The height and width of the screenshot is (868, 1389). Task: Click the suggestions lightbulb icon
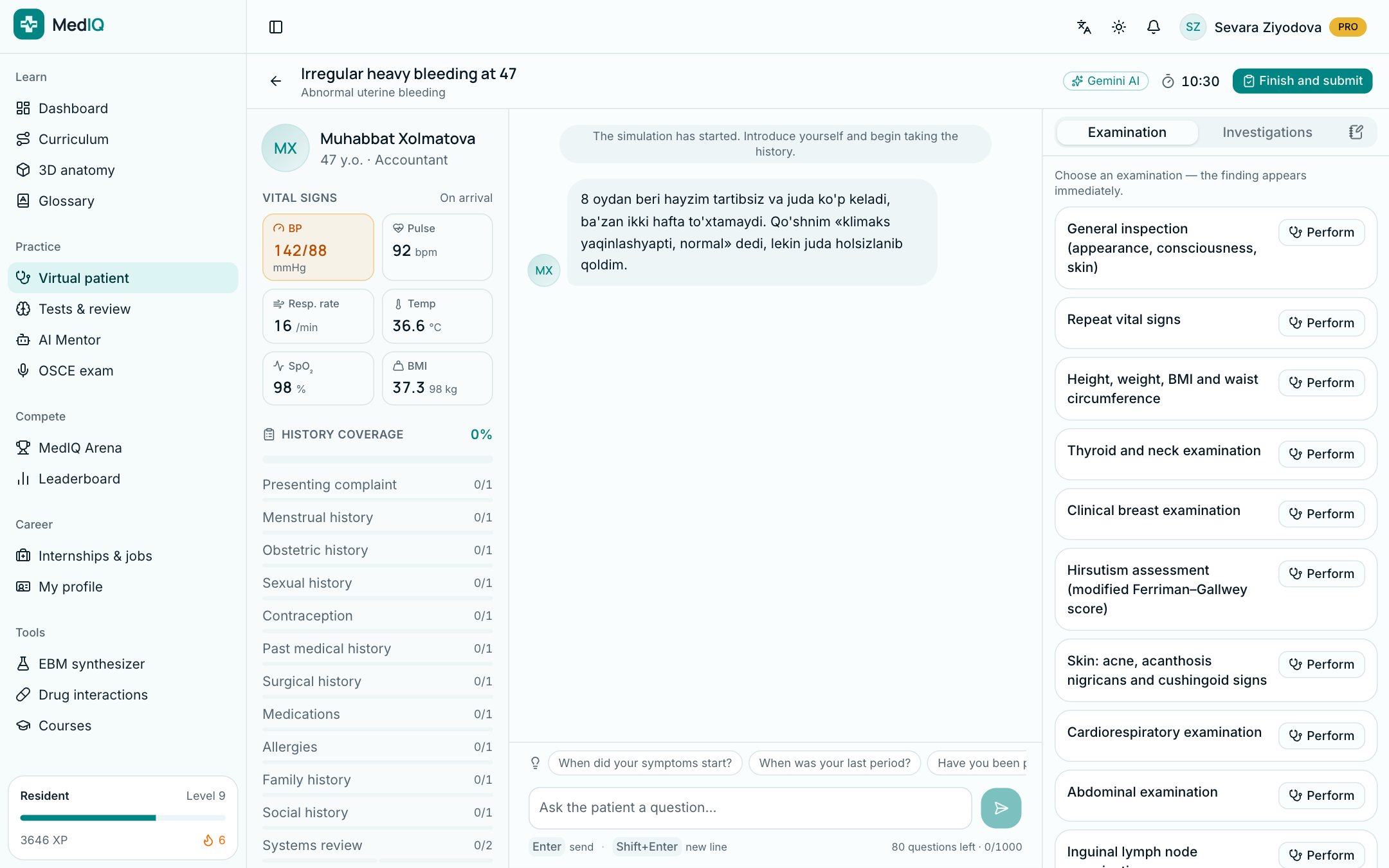coord(535,763)
